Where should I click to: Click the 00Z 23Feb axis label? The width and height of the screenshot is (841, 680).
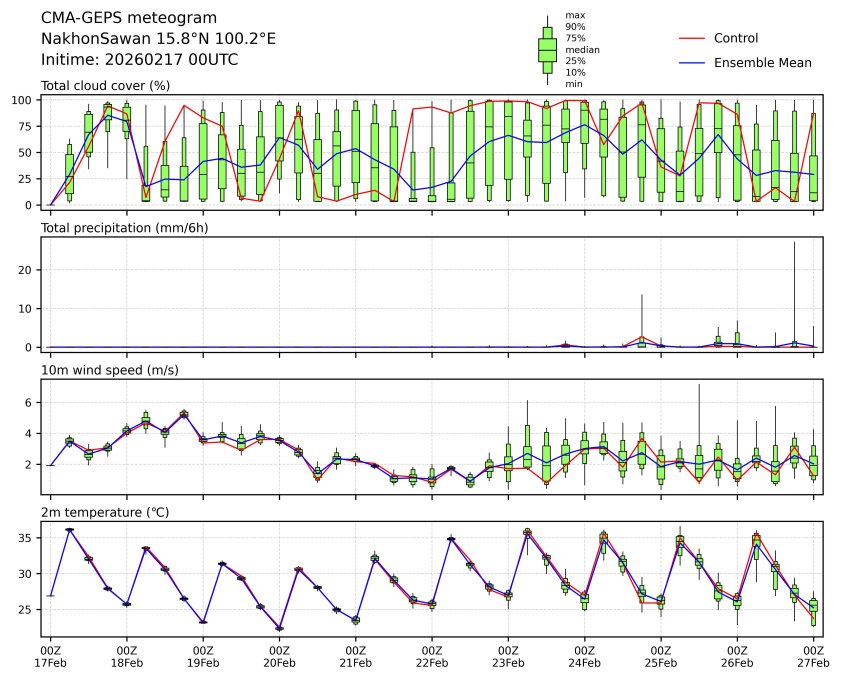click(x=508, y=655)
